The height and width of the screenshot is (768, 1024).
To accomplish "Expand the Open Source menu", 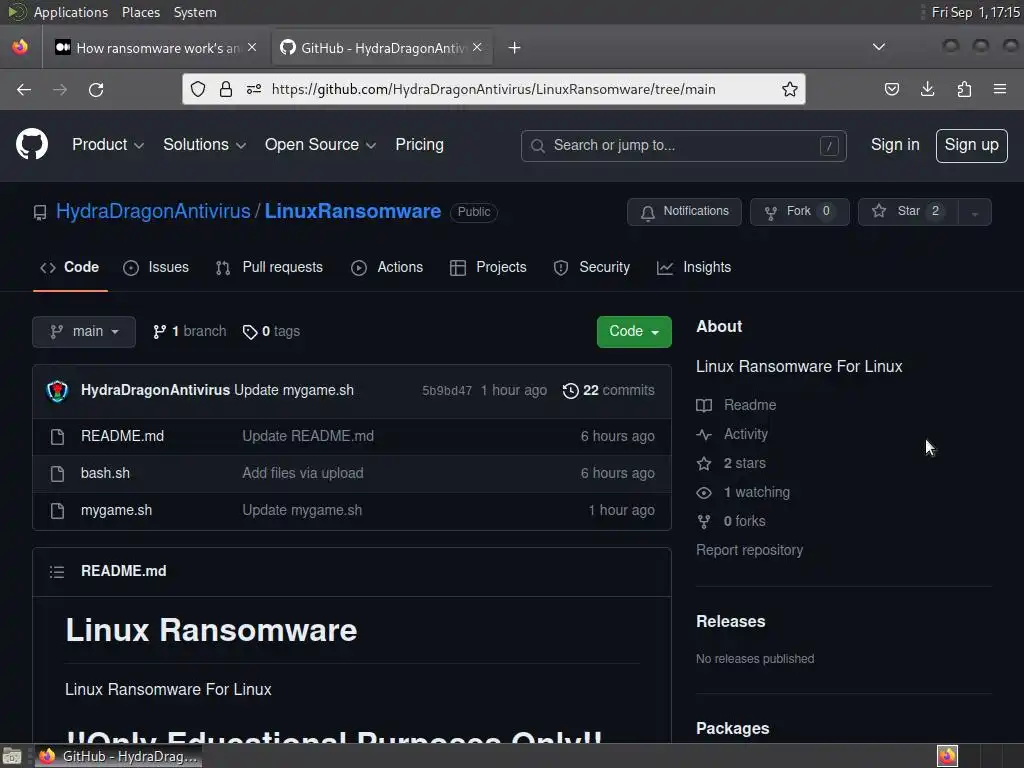I will point(320,145).
